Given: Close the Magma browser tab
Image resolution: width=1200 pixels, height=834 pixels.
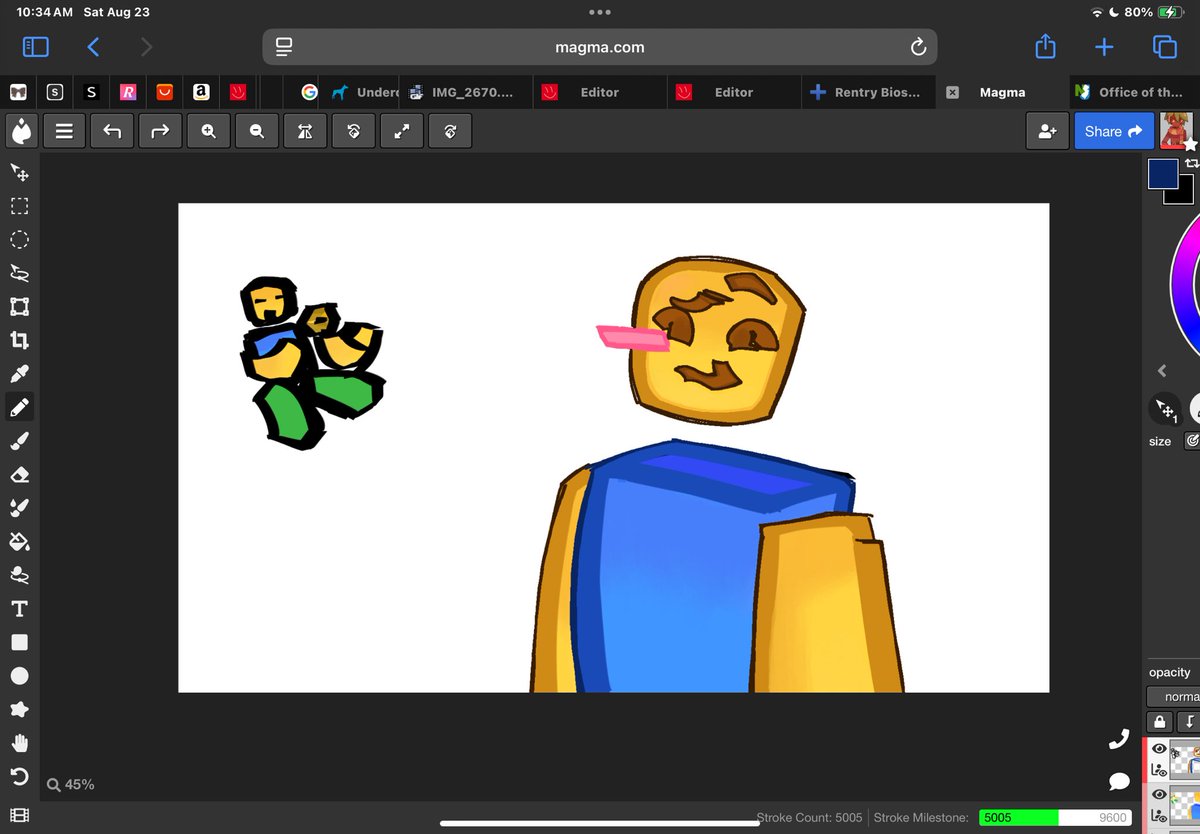Looking at the screenshot, I should tap(952, 92).
